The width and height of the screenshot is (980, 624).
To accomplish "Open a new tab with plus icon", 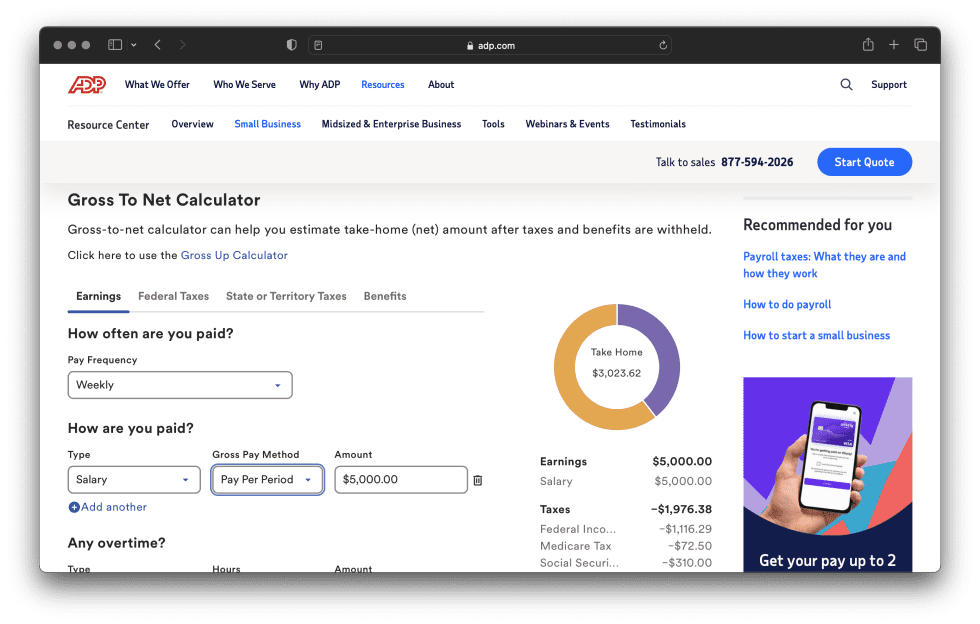I will 894,44.
